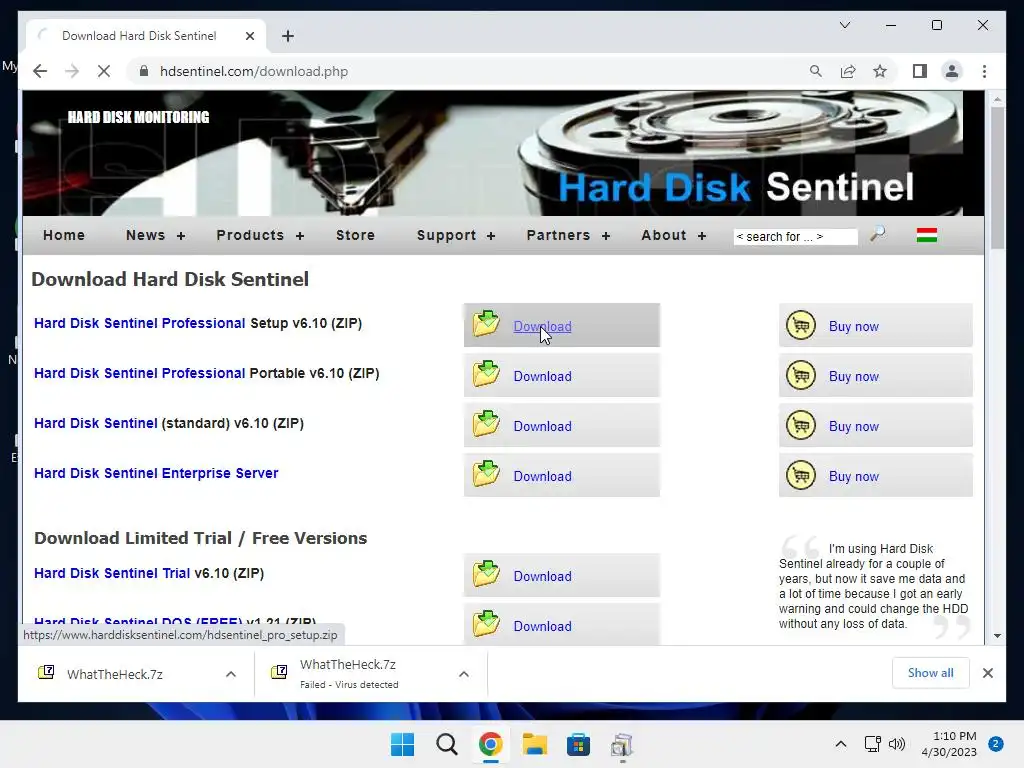
Task: Click the Enterprise Server download folder icon
Action: tap(487, 474)
